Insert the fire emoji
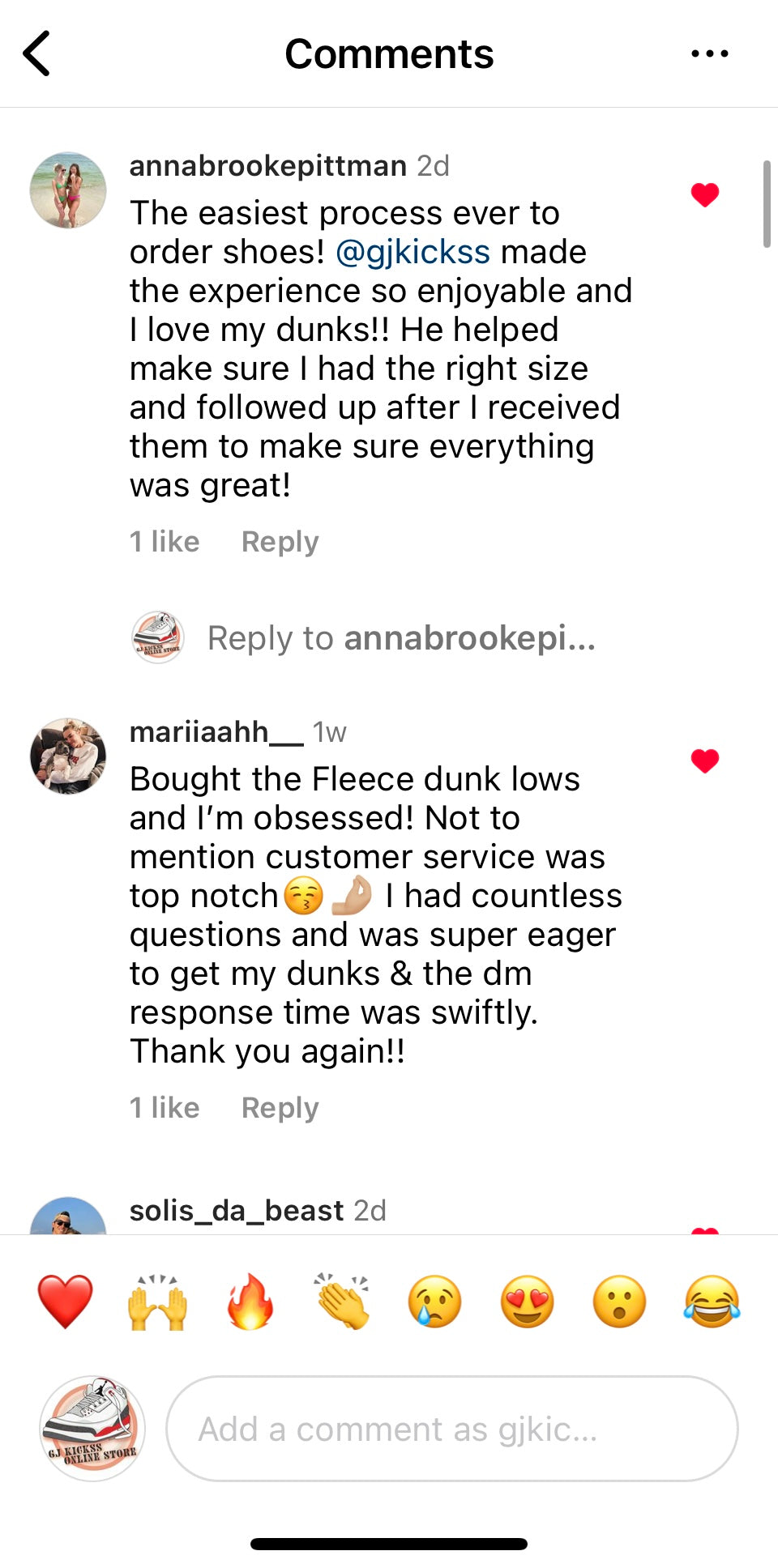The image size is (778, 1568). tap(250, 1302)
